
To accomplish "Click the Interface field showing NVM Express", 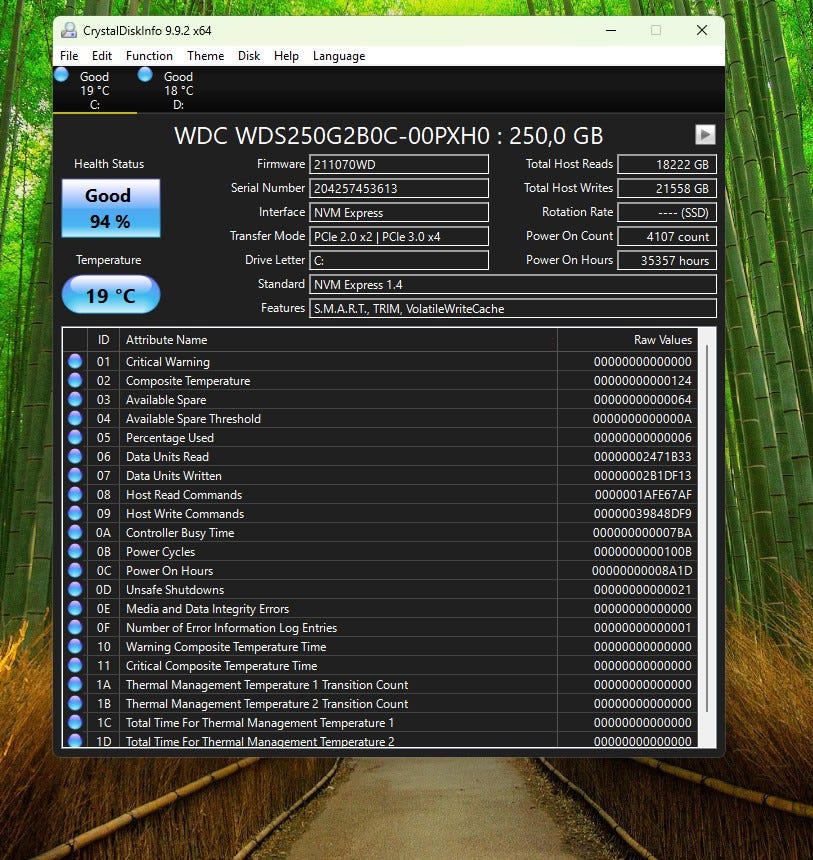I will tap(399, 212).
